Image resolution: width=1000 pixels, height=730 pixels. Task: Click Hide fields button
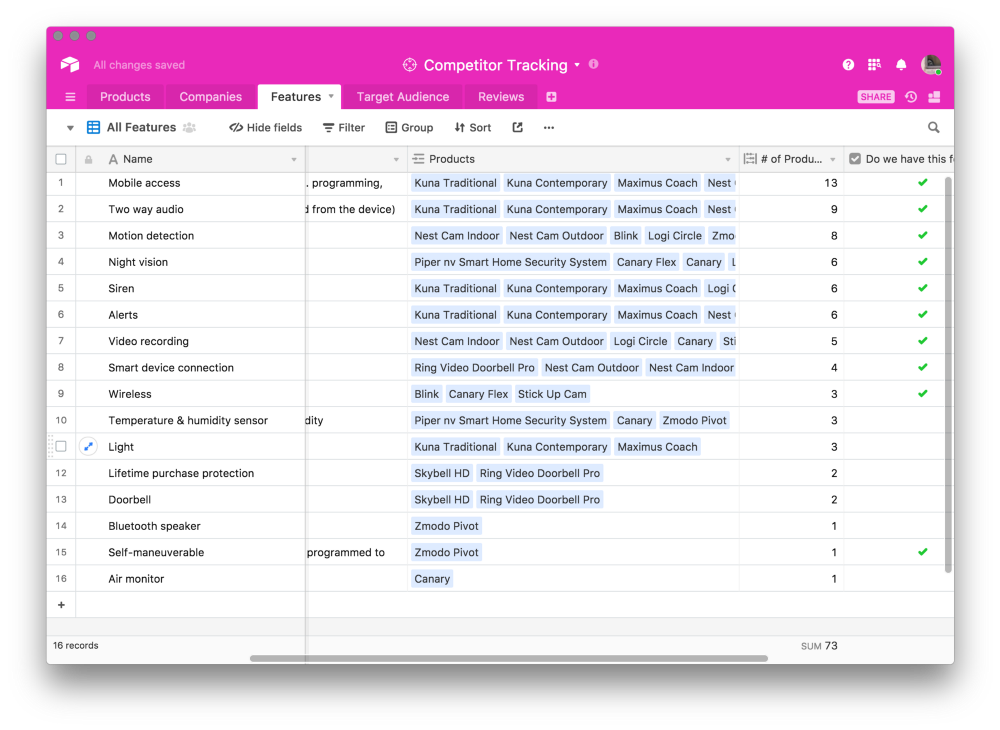[265, 128]
